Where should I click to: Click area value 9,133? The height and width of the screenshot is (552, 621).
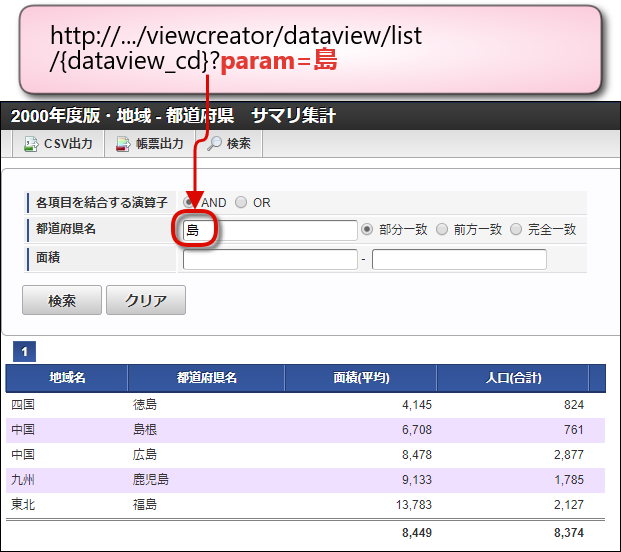tap(417, 480)
